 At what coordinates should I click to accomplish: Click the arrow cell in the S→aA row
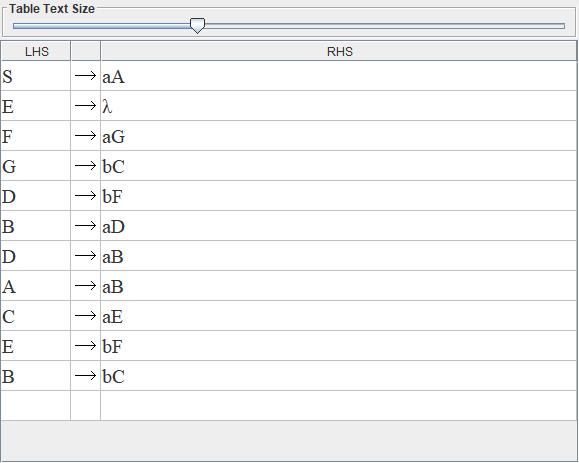pos(85,76)
